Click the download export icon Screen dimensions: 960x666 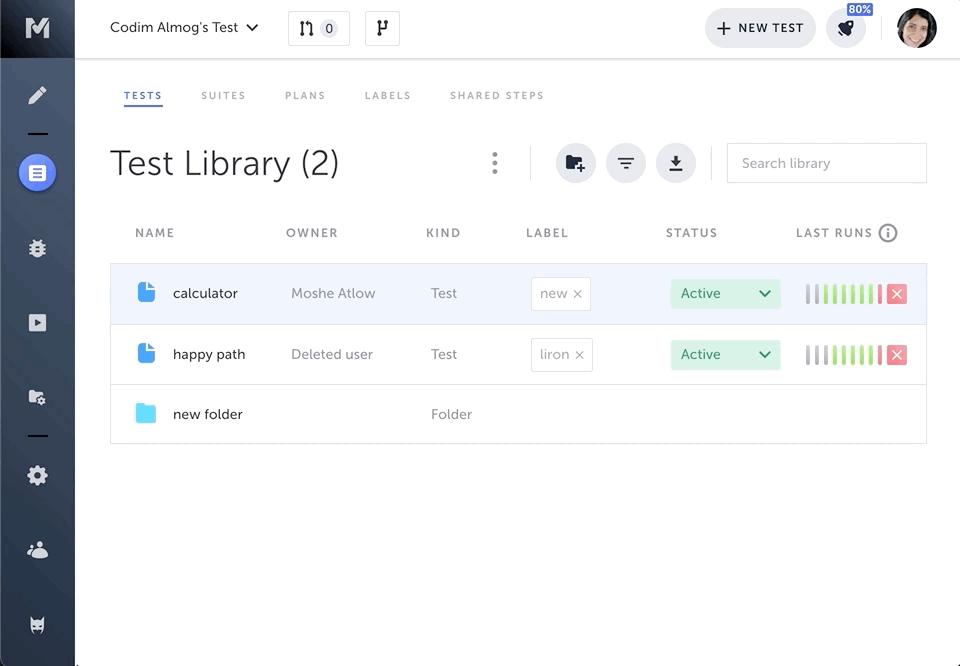point(676,163)
